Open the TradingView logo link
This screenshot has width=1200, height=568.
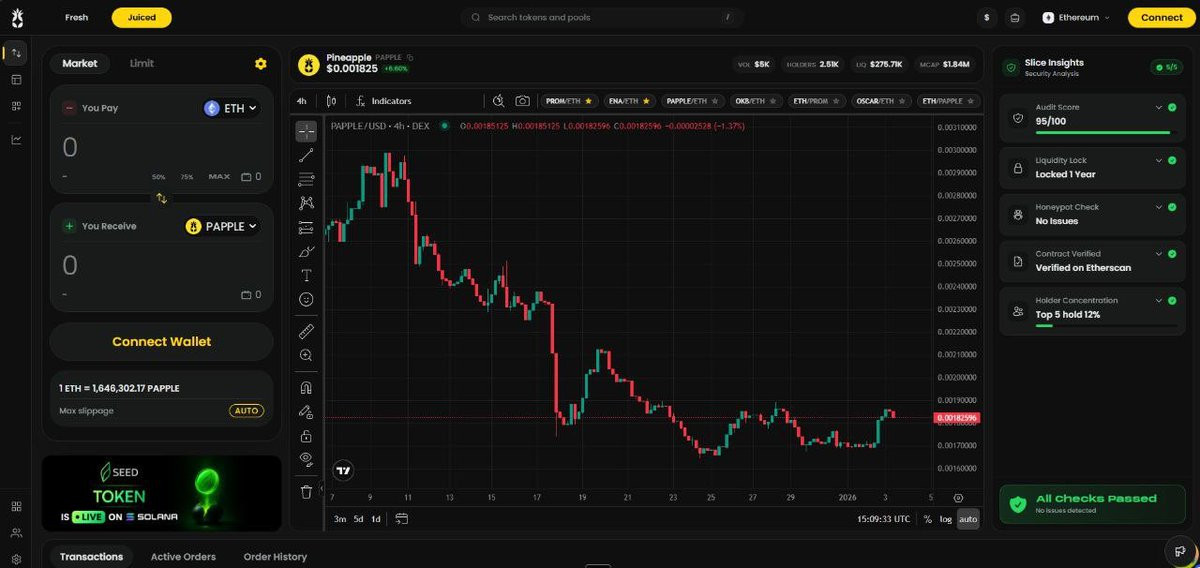coord(343,470)
